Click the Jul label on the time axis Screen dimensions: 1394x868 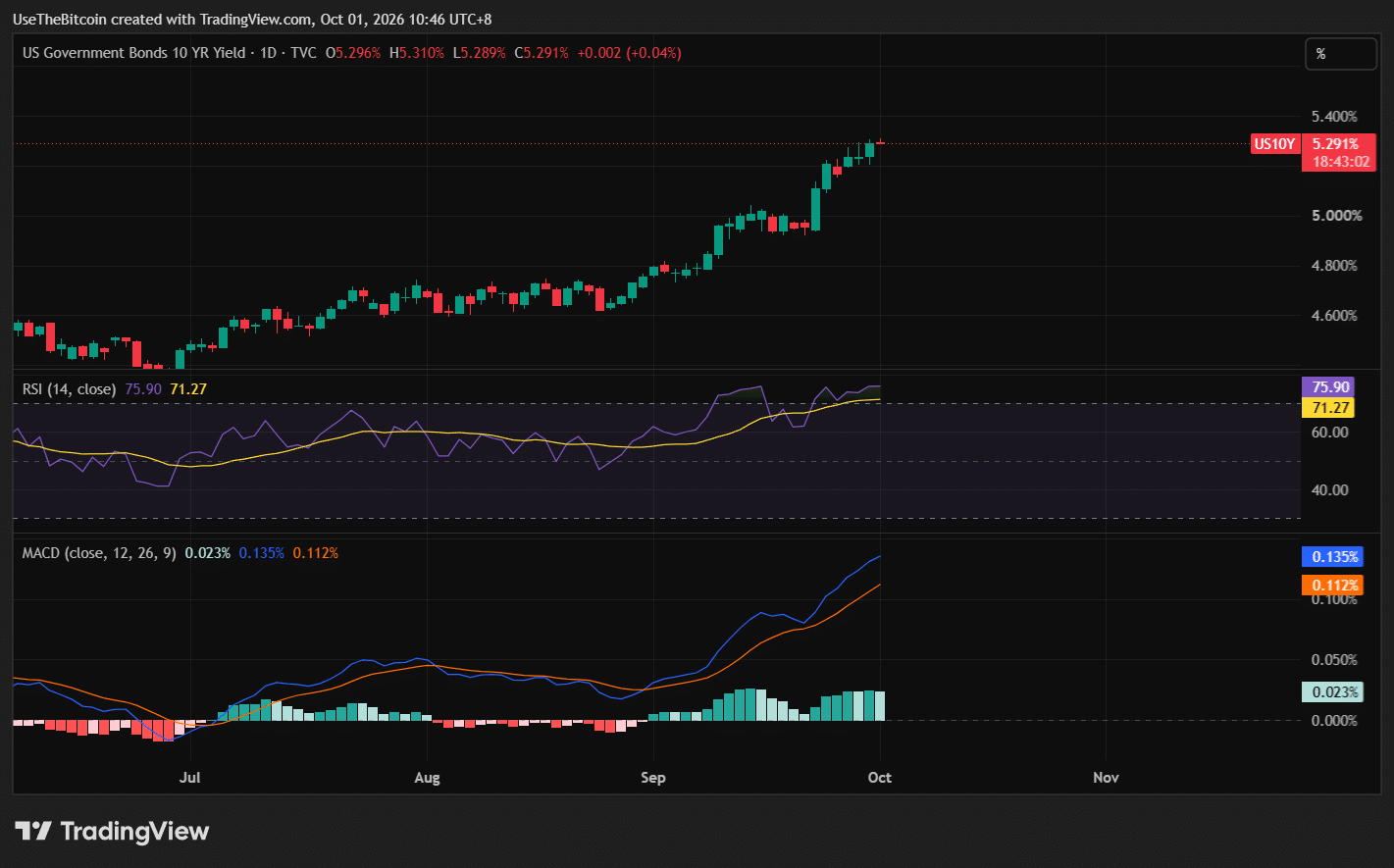[x=190, y=778]
